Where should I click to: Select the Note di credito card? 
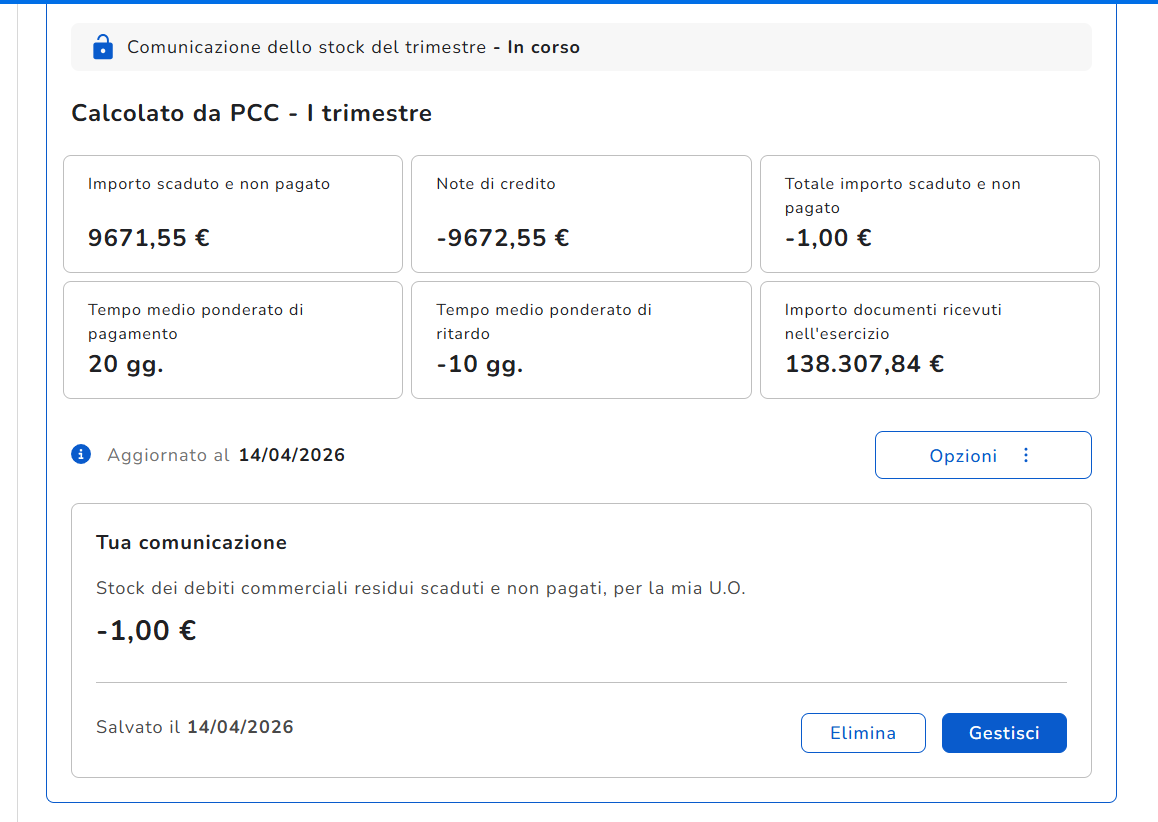(580, 214)
